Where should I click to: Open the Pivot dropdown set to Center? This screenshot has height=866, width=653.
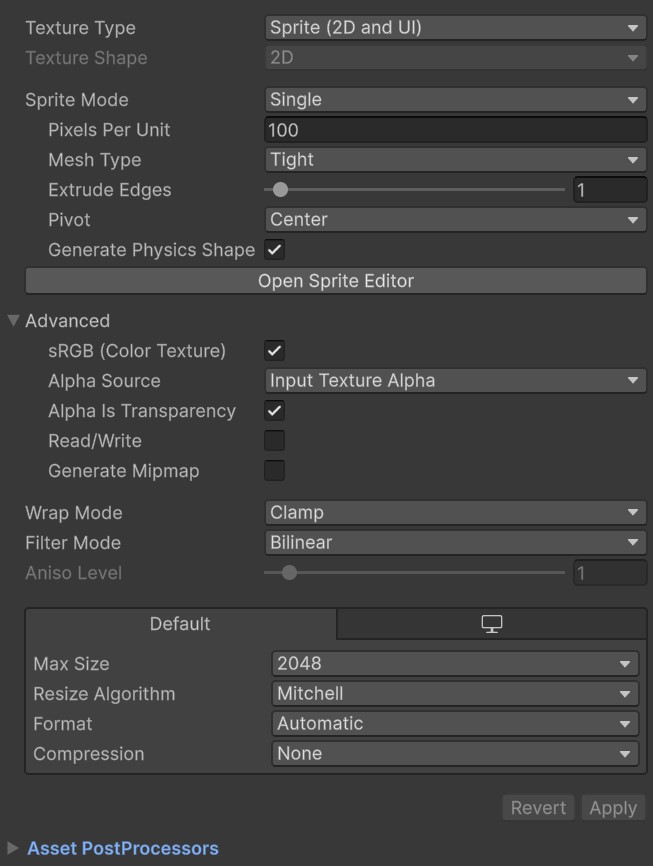coord(455,220)
